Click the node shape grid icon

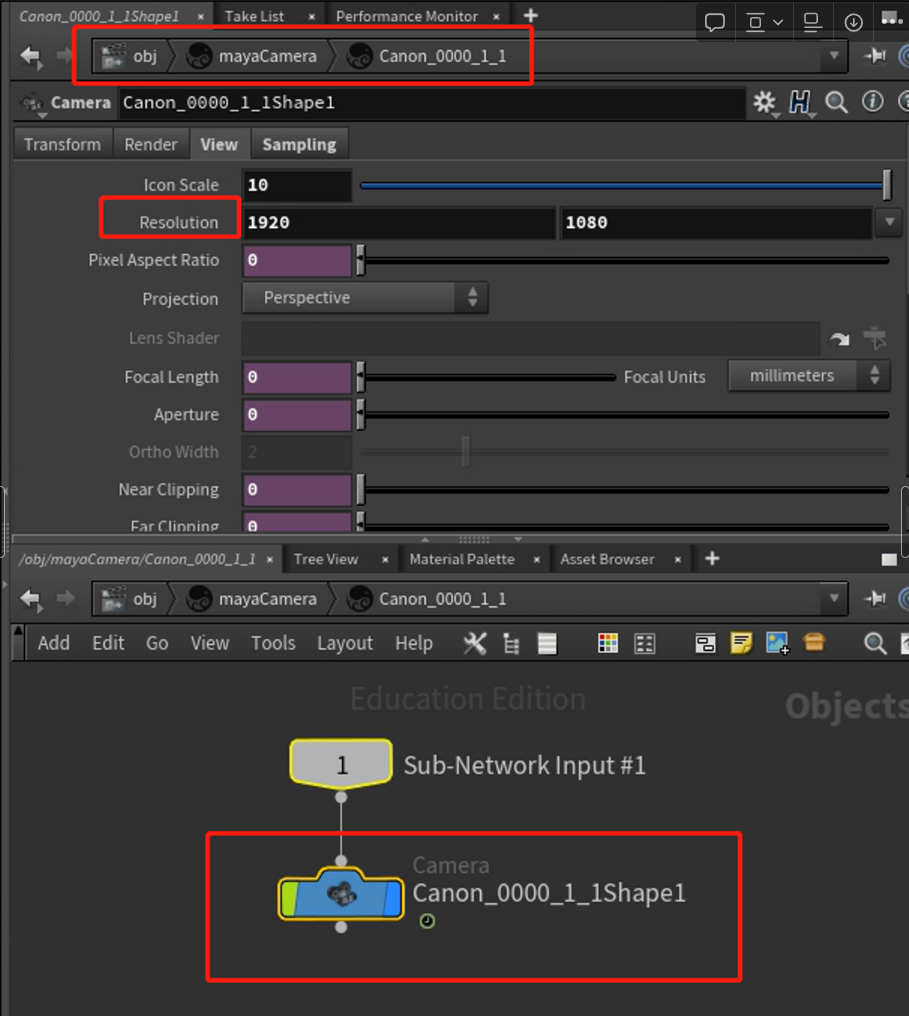tap(645, 643)
